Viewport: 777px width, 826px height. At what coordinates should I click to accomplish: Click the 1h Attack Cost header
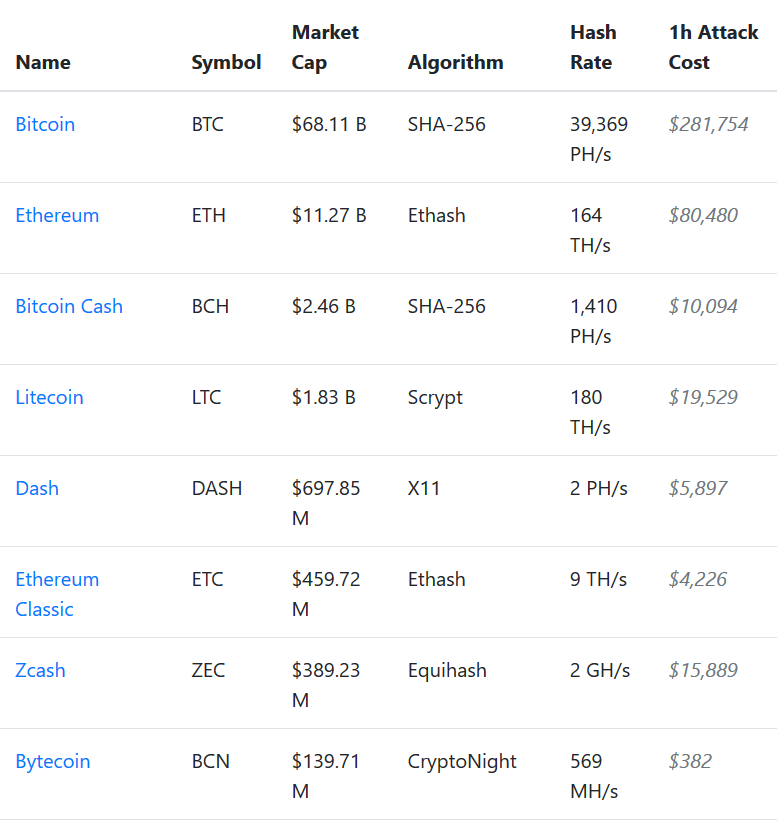(x=714, y=47)
